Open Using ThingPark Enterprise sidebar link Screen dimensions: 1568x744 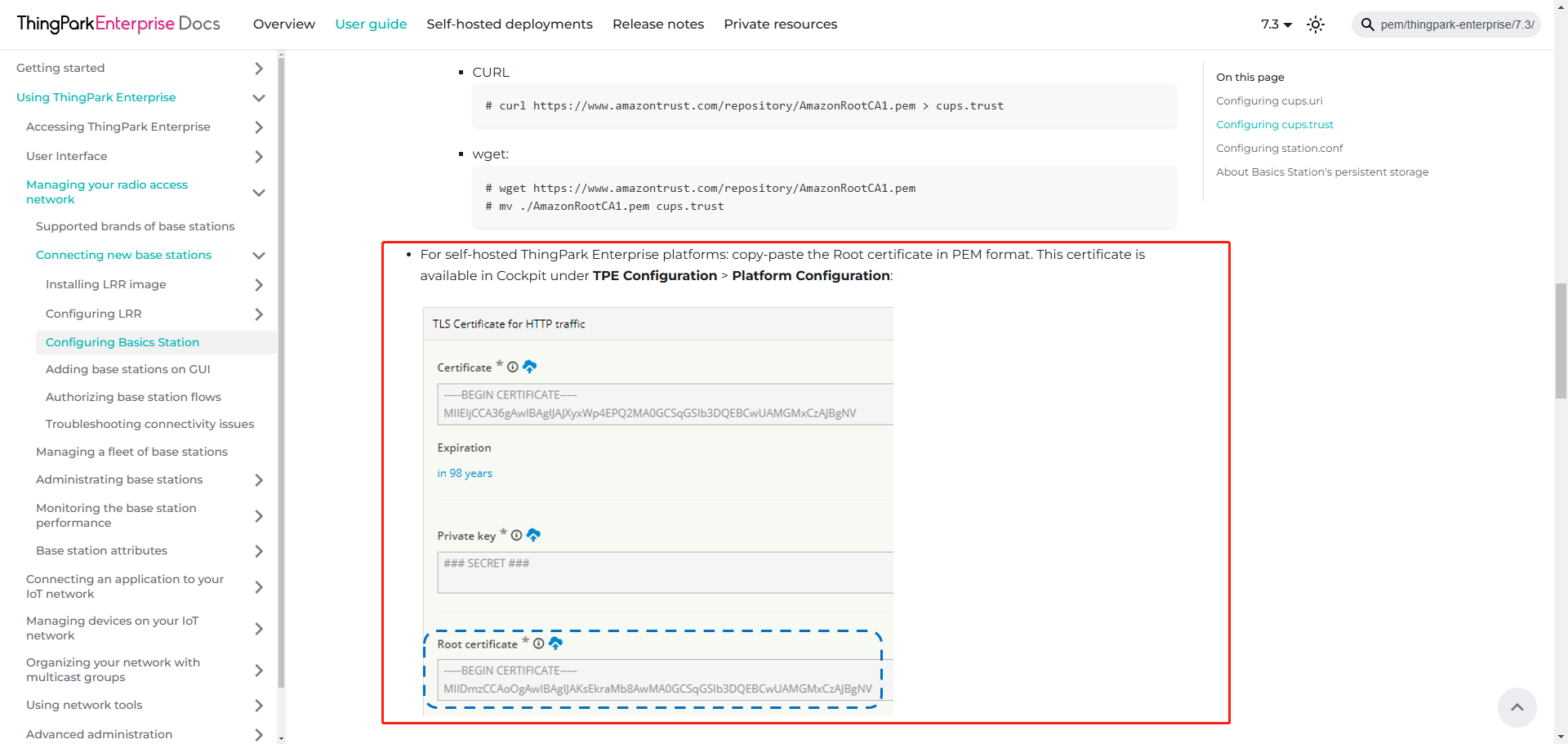[96, 97]
